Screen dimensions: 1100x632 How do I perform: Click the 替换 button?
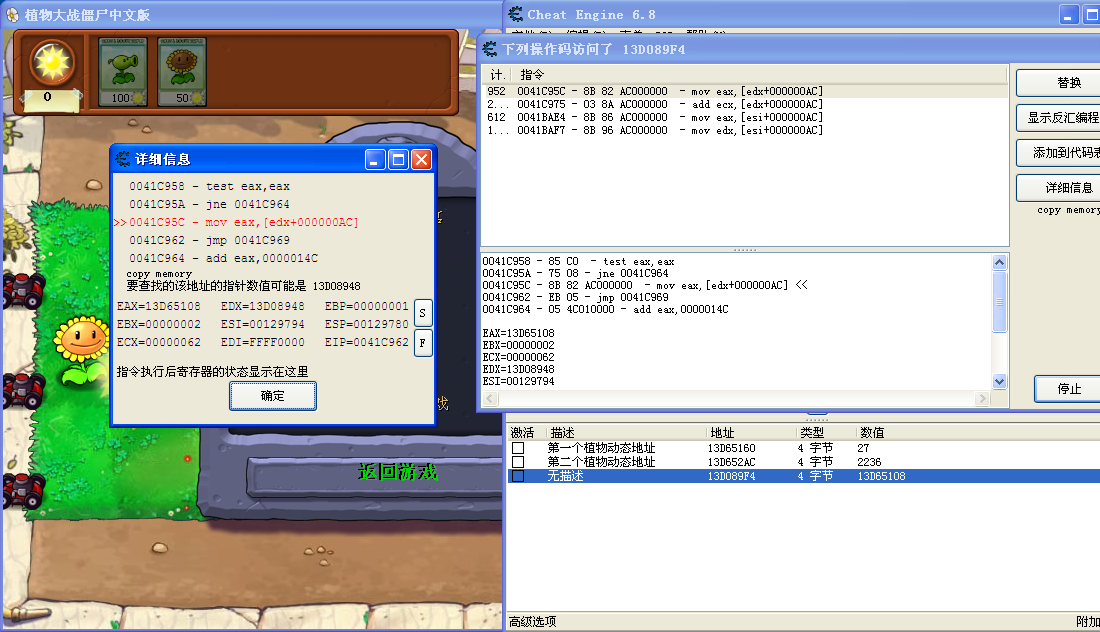1058,83
